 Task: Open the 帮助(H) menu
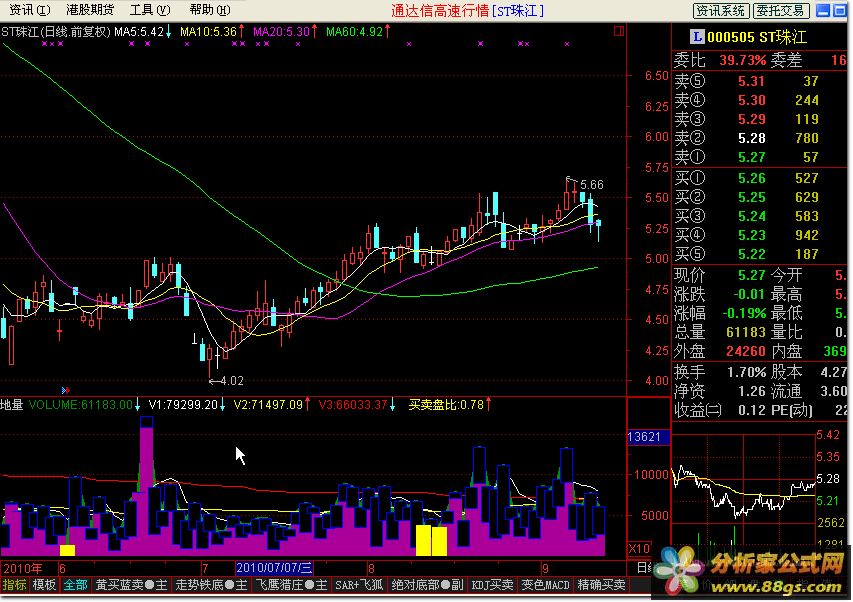(x=210, y=10)
